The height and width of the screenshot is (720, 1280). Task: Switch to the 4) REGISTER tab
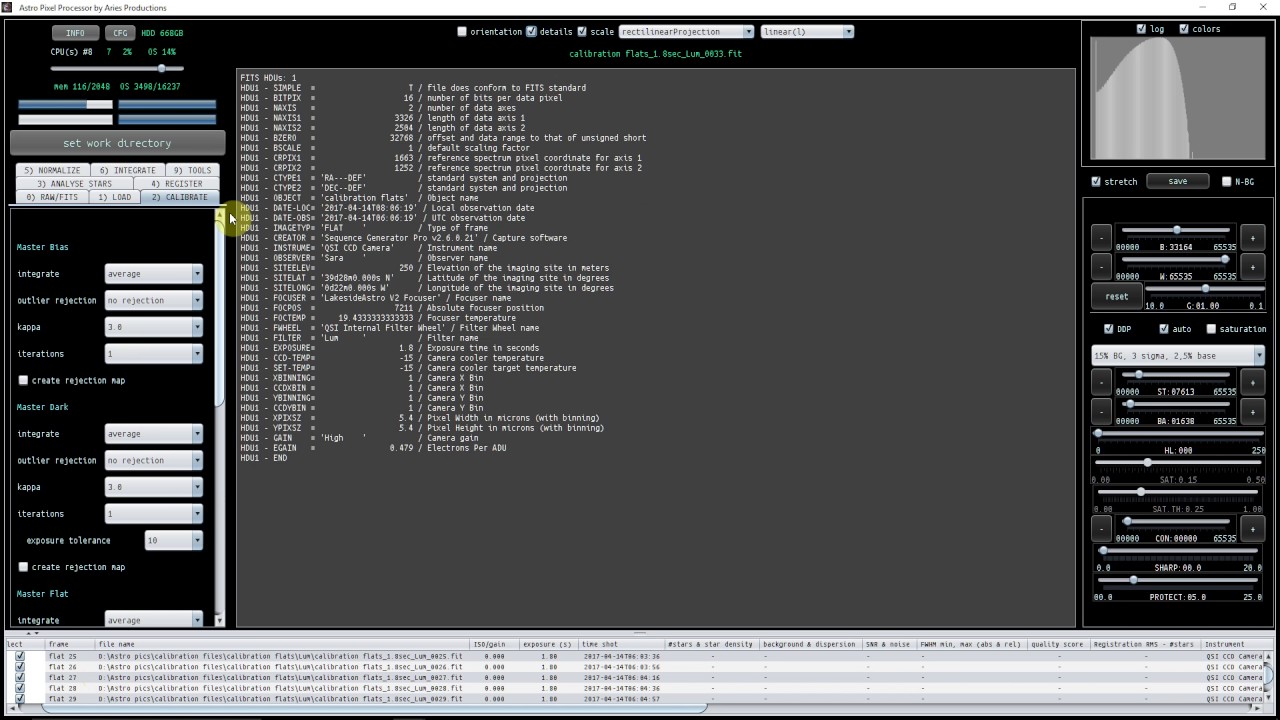(x=176, y=184)
